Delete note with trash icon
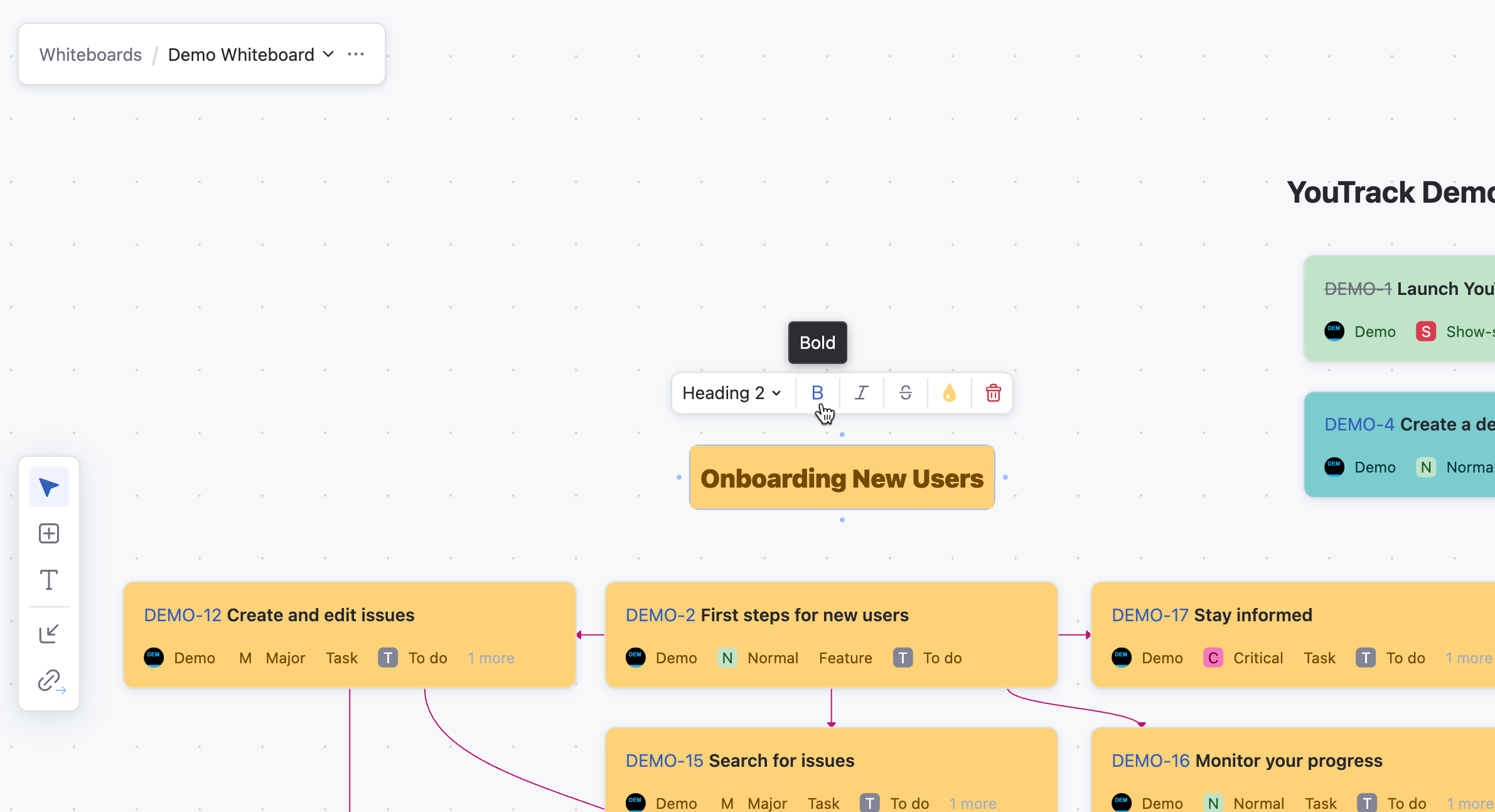This screenshot has height=812, width=1495. [x=993, y=393]
